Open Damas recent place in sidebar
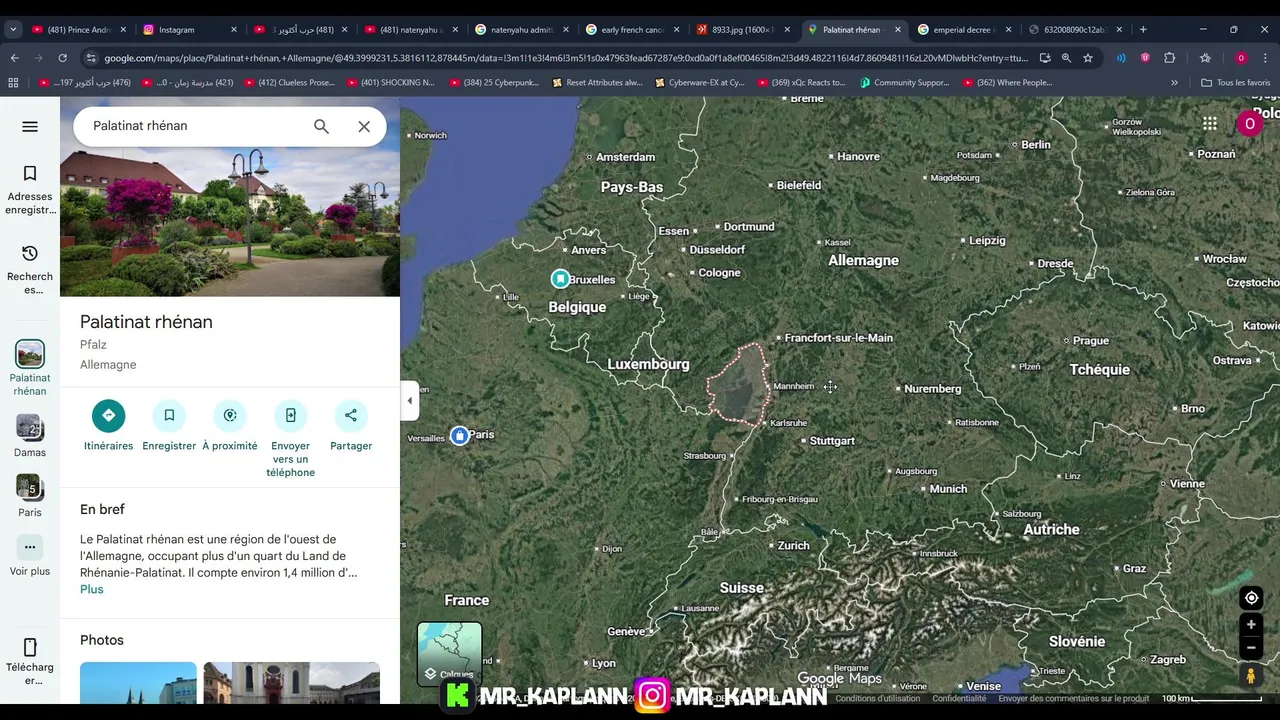The image size is (1280, 720). click(x=30, y=436)
